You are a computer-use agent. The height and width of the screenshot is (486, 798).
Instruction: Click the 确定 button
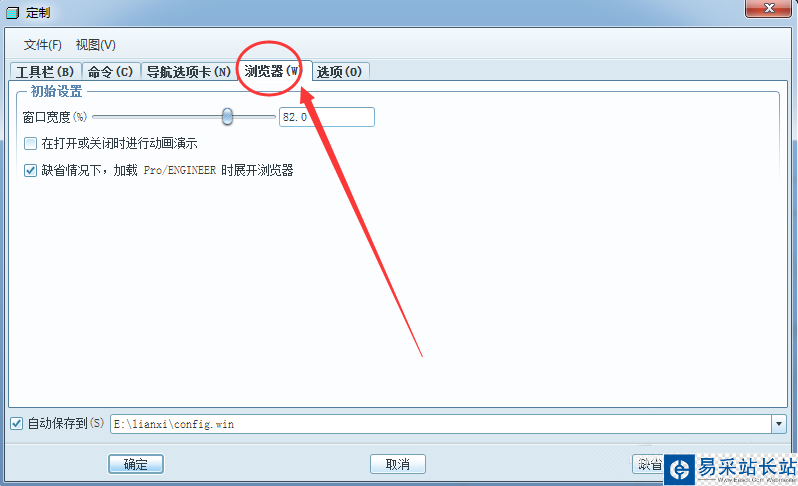coord(136,464)
